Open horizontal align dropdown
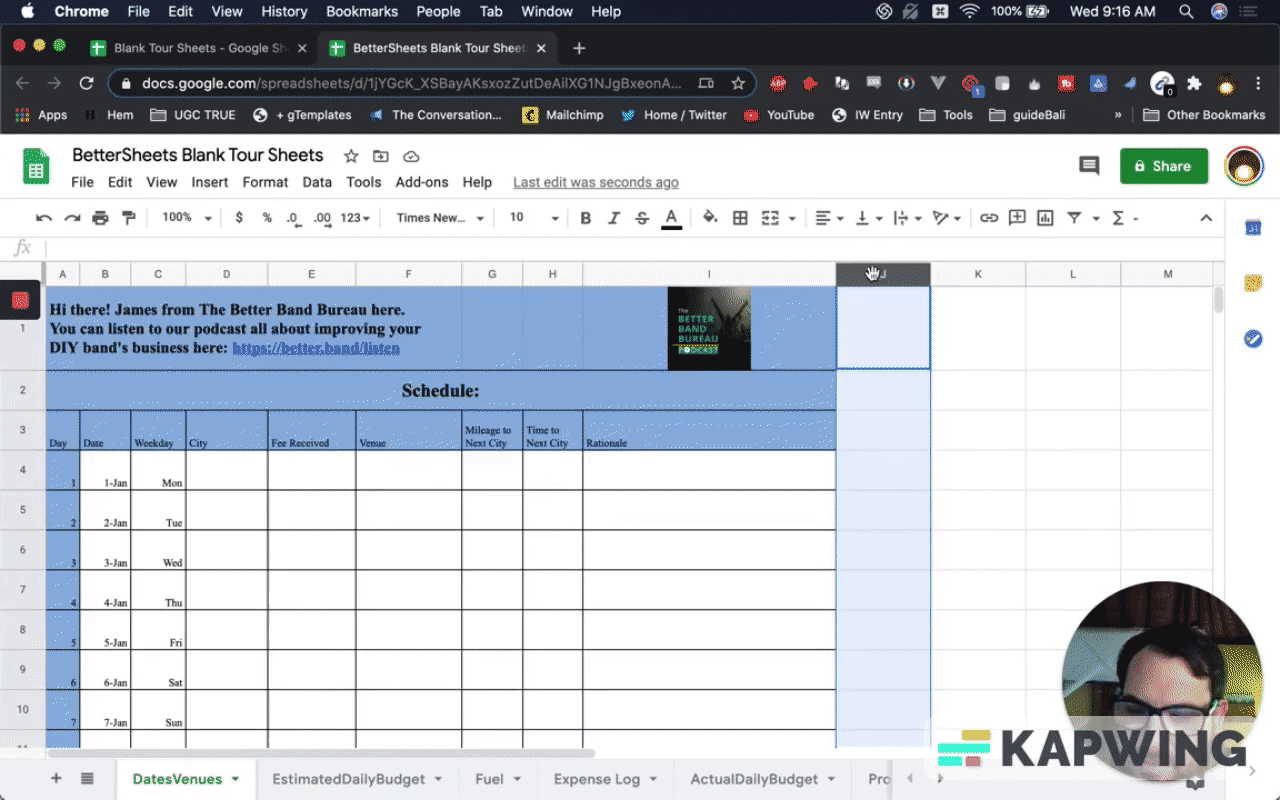This screenshot has height=800, width=1280. tap(830, 218)
